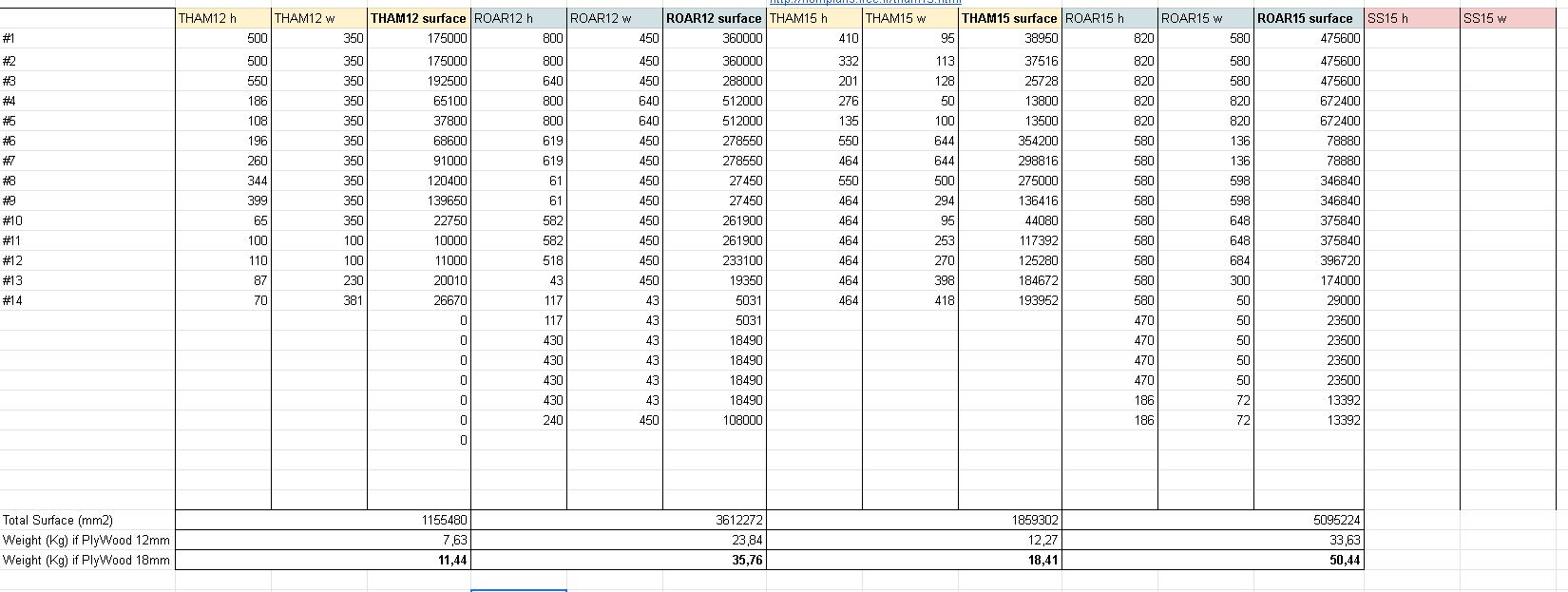Viewport: 1568px width, 592px height.
Task: Click the ROAR12 h cell 240
Action: [519, 420]
